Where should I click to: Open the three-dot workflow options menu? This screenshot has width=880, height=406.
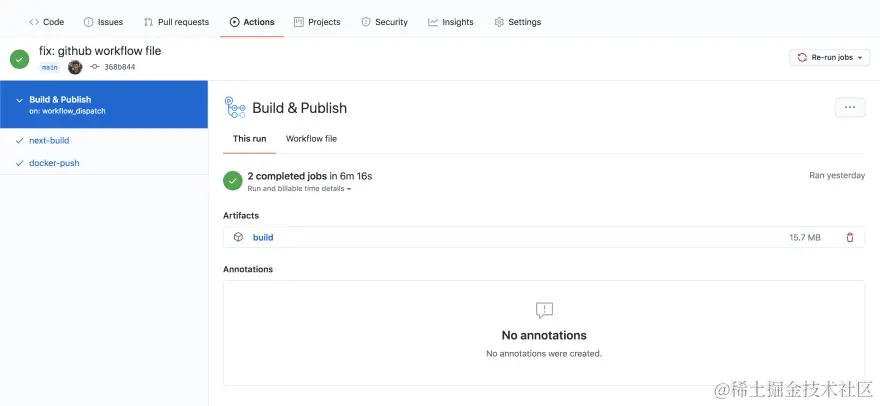(x=850, y=107)
